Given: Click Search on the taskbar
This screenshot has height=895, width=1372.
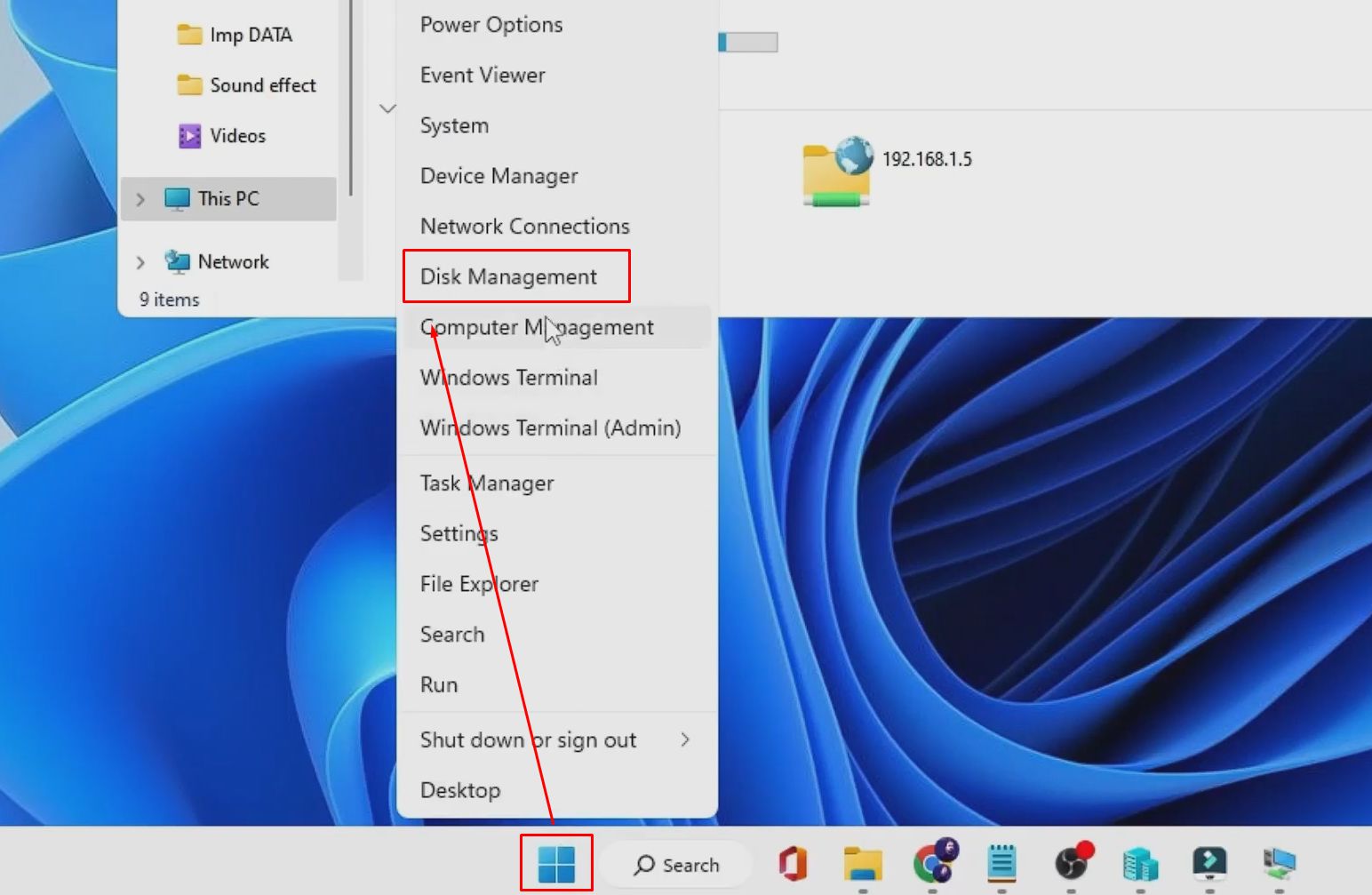Looking at the screenshot, I should pyautogui.click(x=677, y=864).
